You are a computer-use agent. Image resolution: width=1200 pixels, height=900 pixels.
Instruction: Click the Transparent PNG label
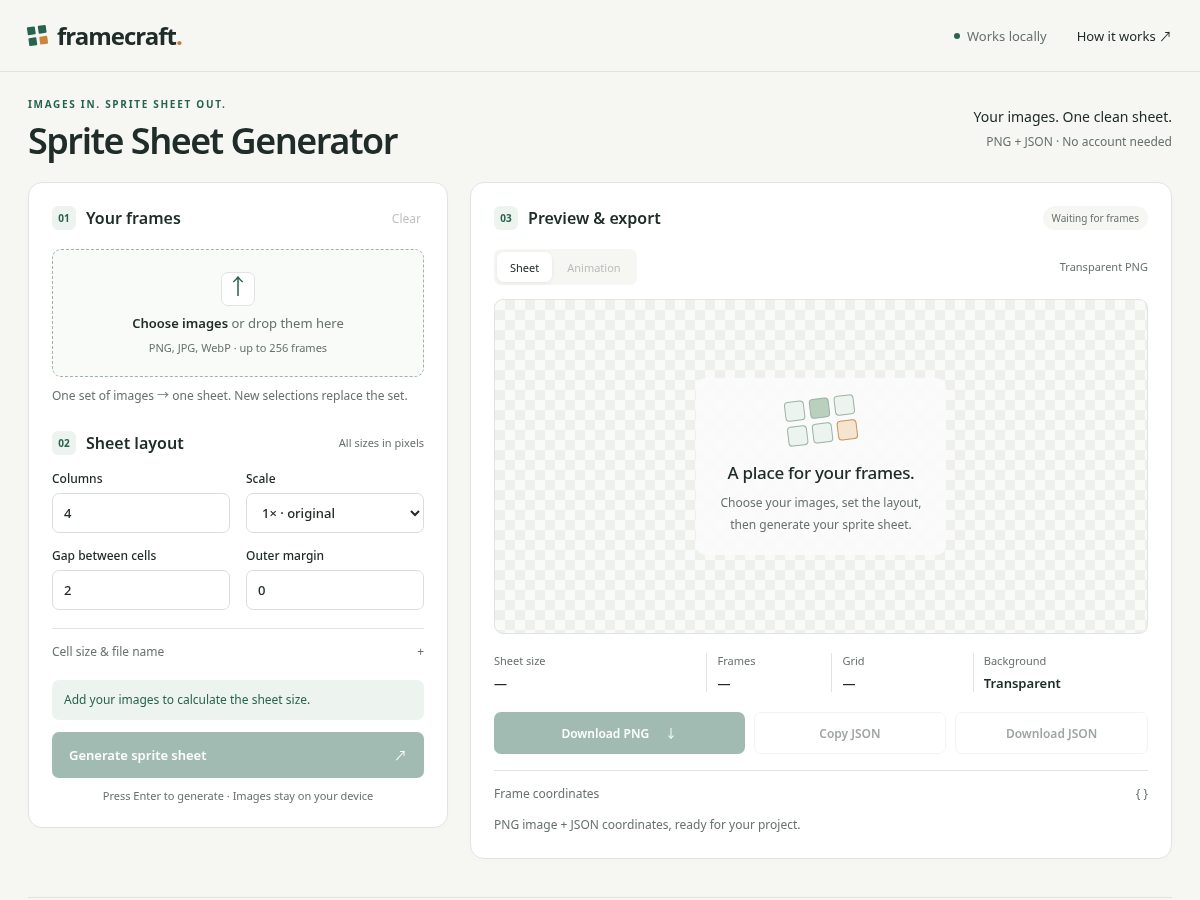pos(1104,267)
